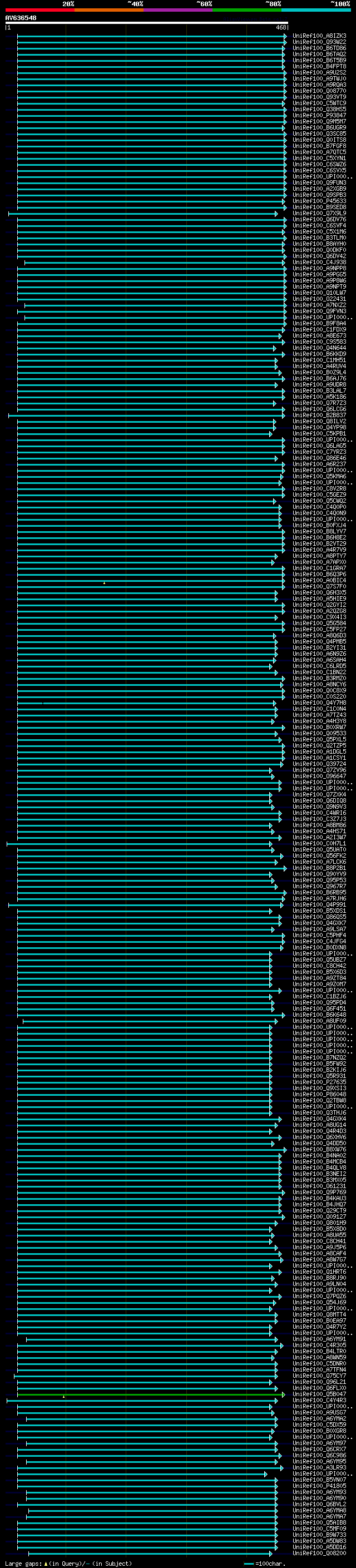Image resolution: width=356 pixels, height=1568 pixels.
Task: Select hit UniRef100_Q6F451
Action: click(x=319, y=1009)
